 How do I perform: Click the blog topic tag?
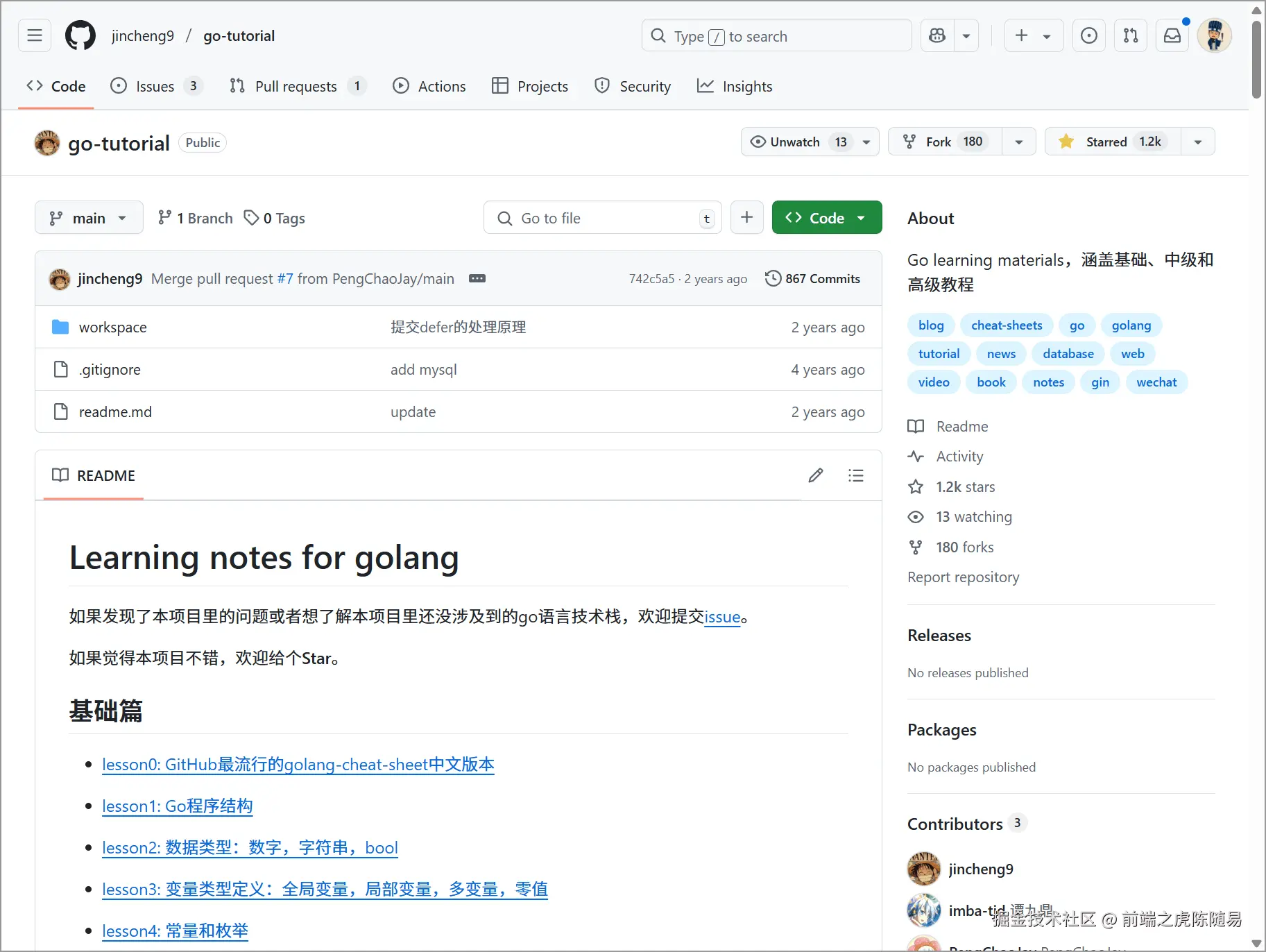(931, 325)
